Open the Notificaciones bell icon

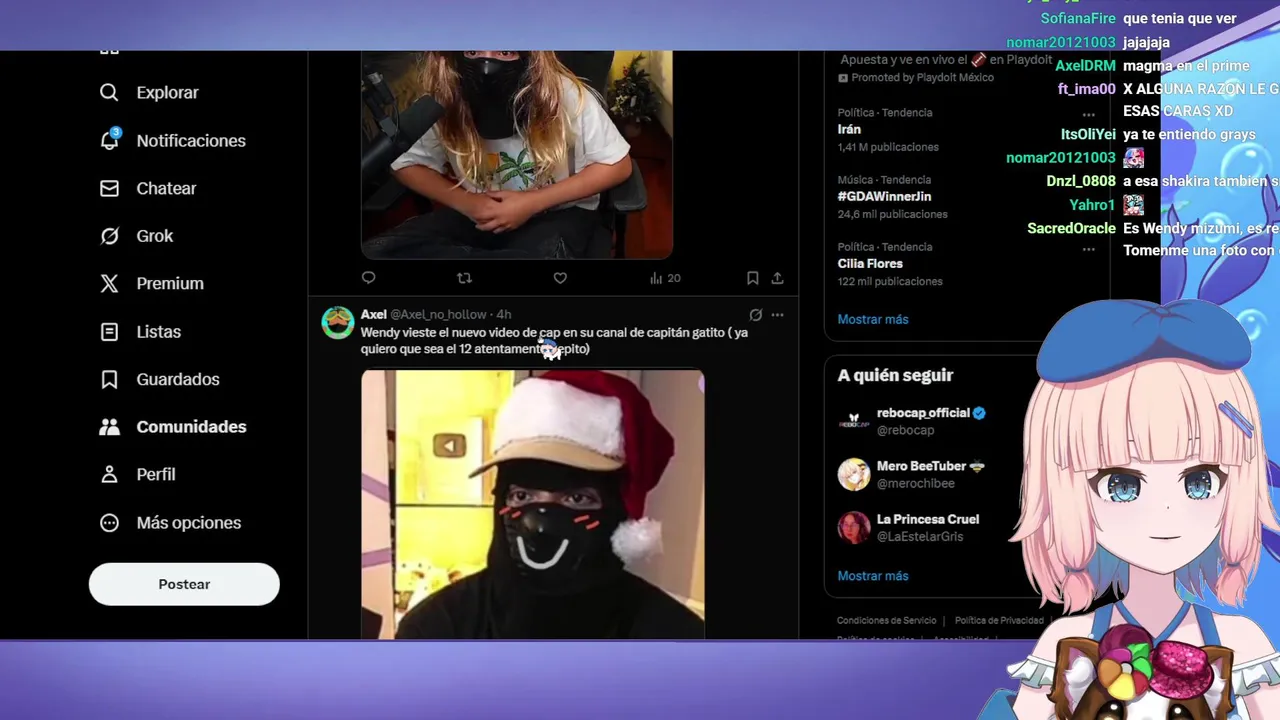109,140
